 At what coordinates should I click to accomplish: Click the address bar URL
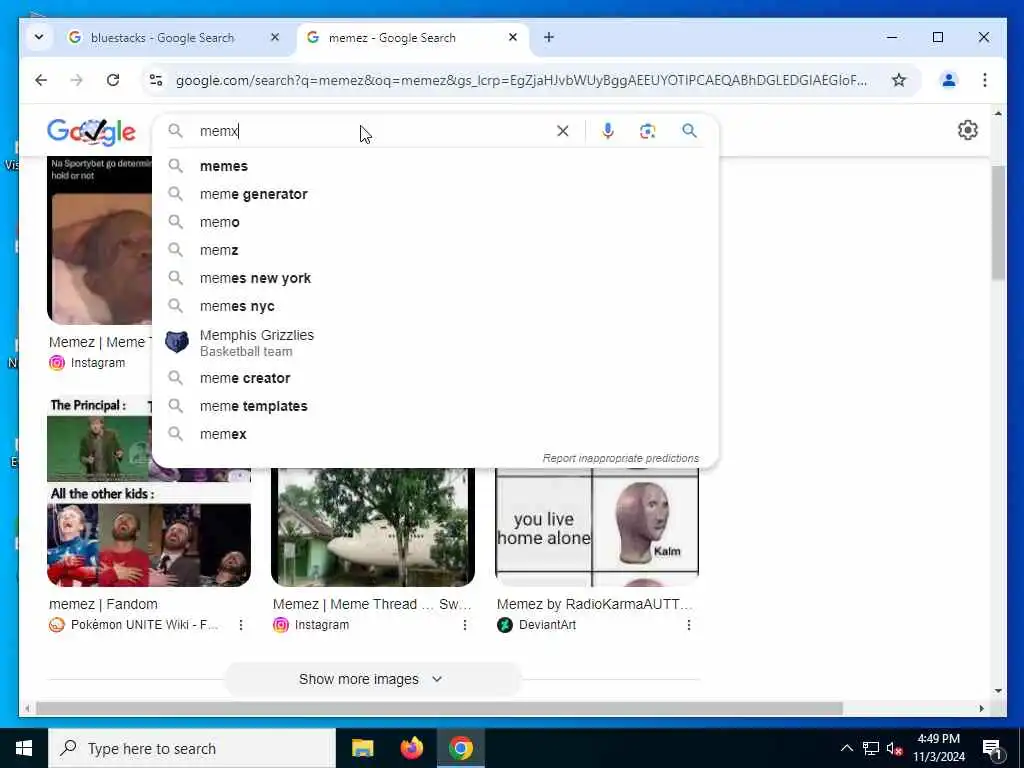pos(521,80)
